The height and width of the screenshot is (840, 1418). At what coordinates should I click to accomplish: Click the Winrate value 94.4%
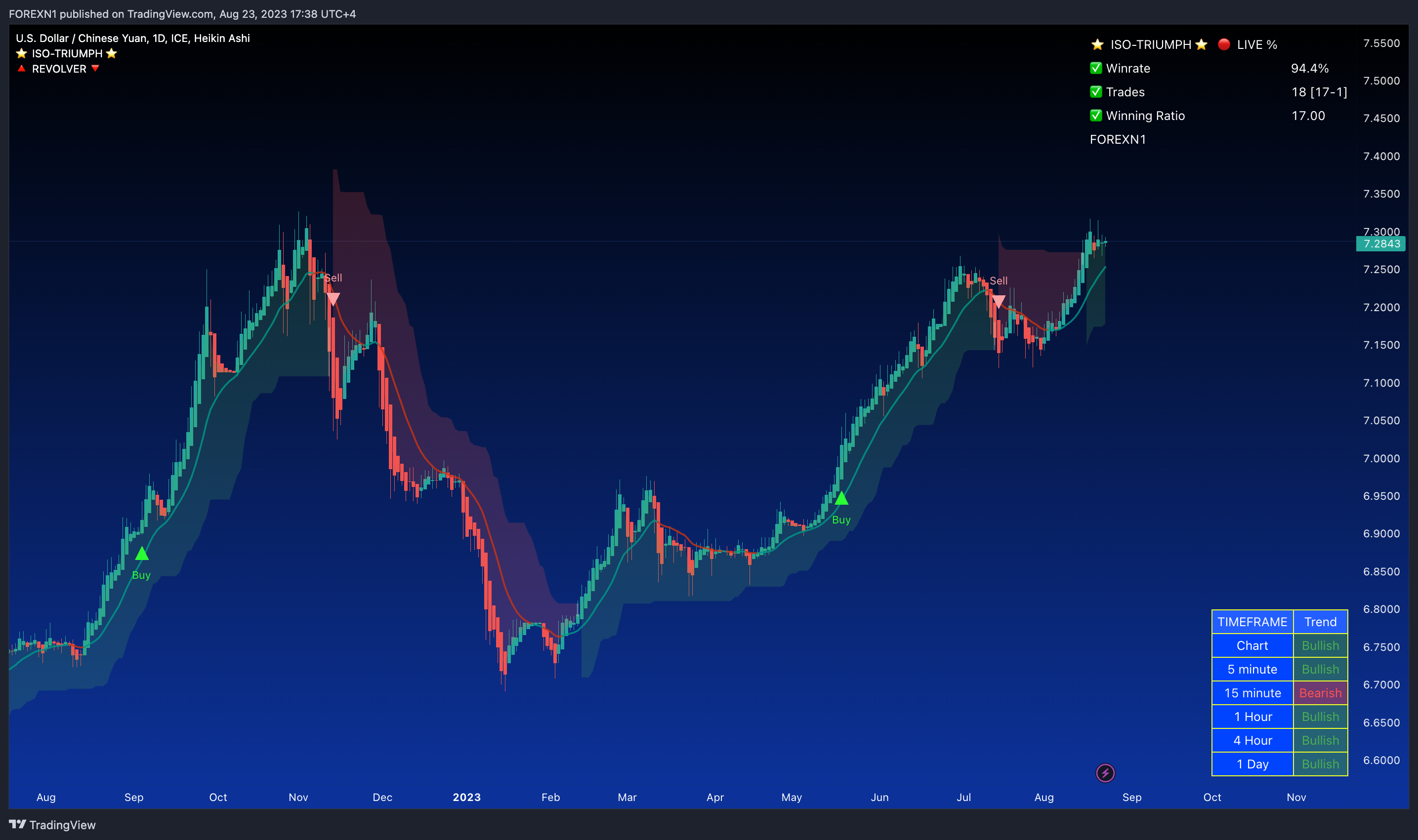(x=1309, y=68)
